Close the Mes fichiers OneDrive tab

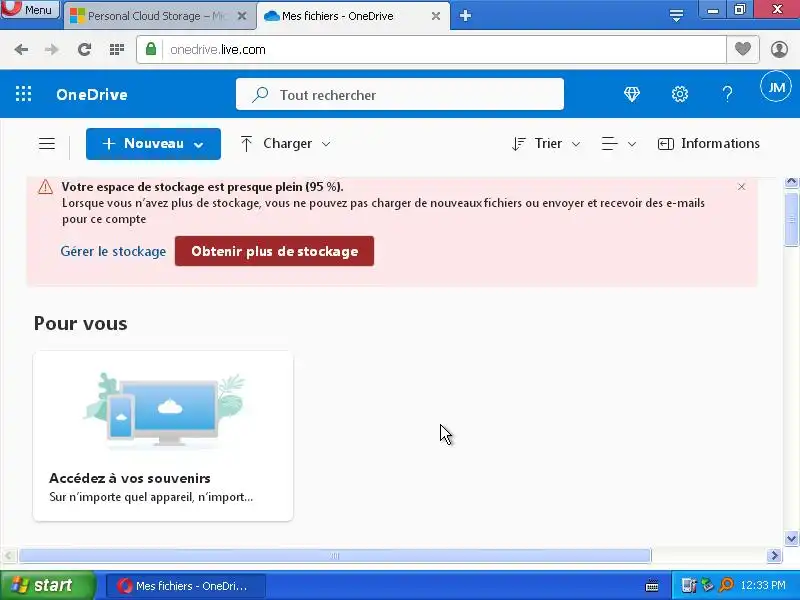pos(436,16)
